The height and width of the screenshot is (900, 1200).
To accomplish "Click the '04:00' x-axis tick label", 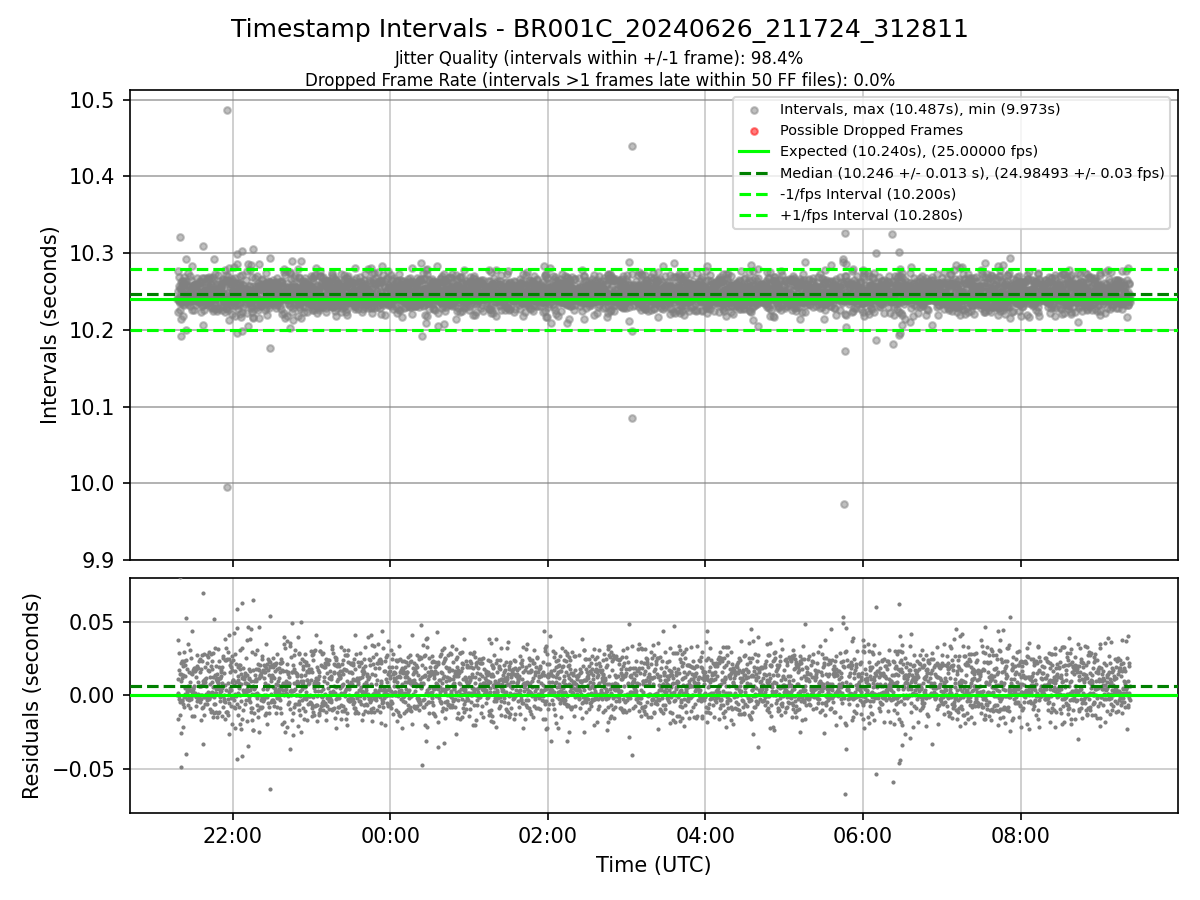I will (705, 836).
